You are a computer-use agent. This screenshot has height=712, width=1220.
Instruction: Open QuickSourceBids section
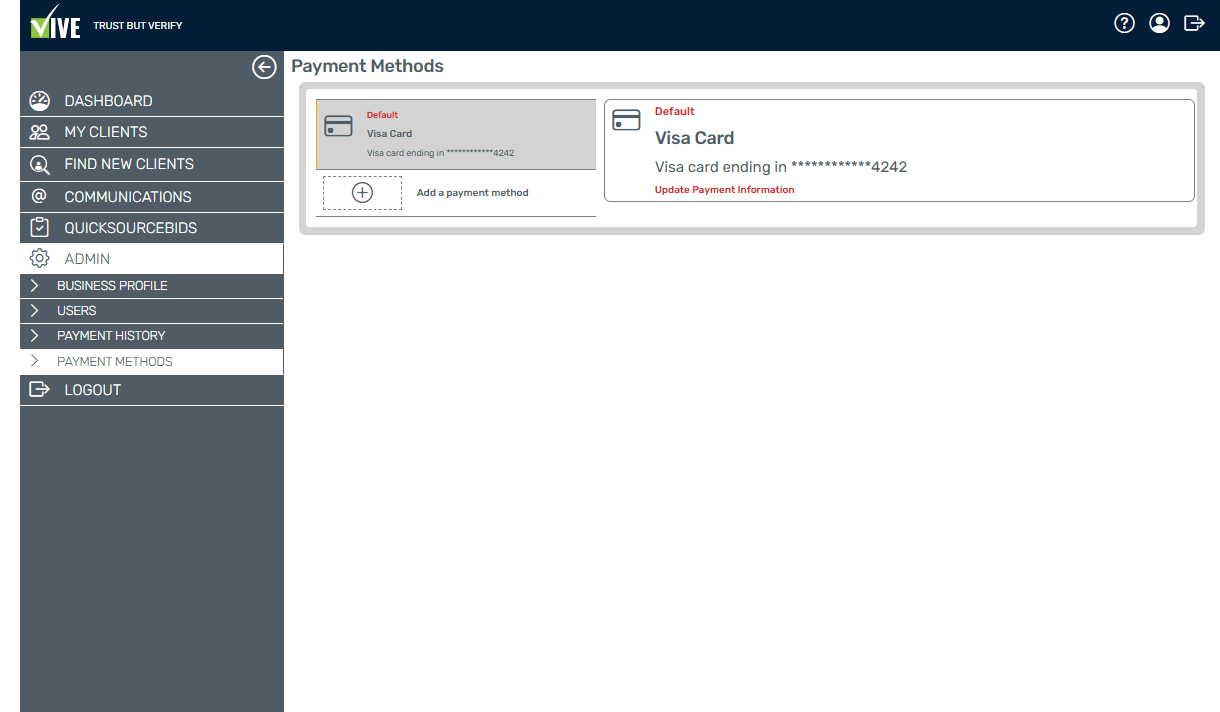click(x=152, y=228)
